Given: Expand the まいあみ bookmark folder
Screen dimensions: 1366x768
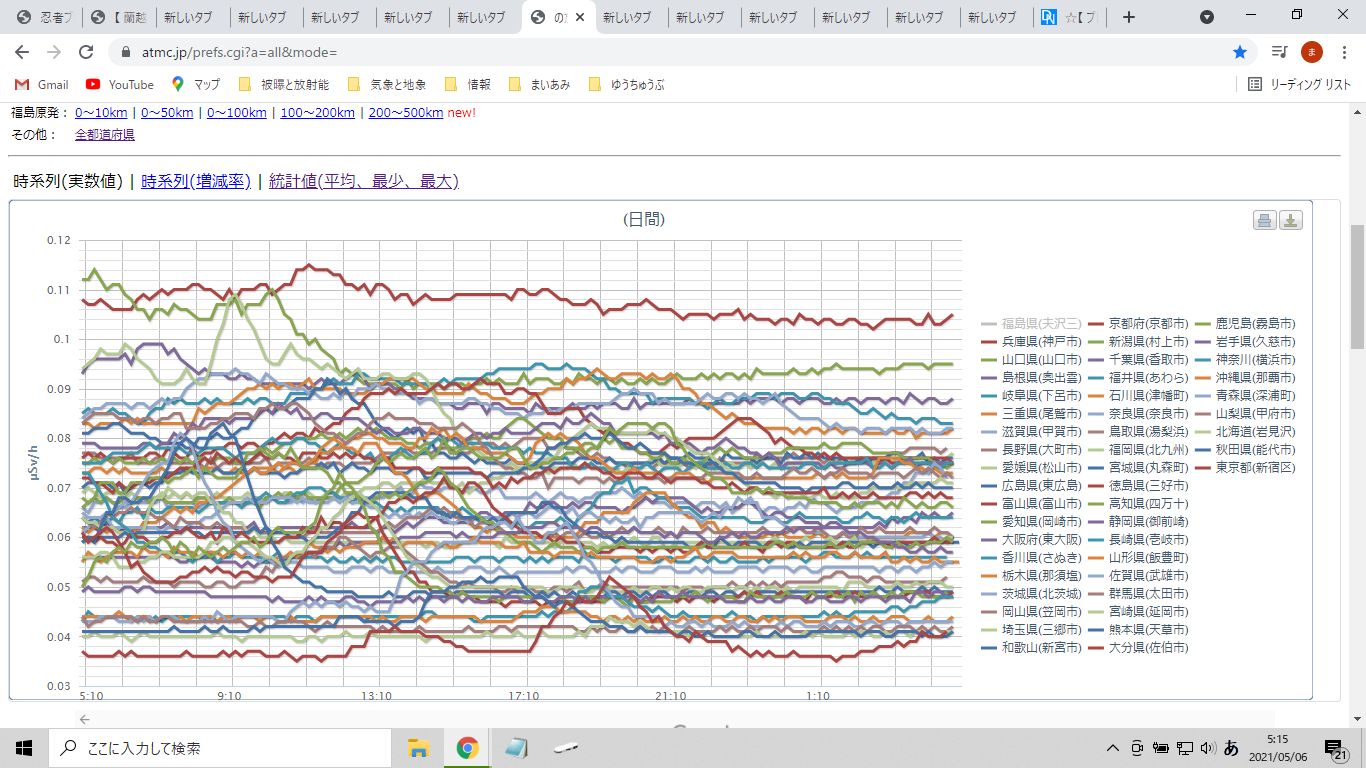Looking at the screenshot, I should (539, 85).
